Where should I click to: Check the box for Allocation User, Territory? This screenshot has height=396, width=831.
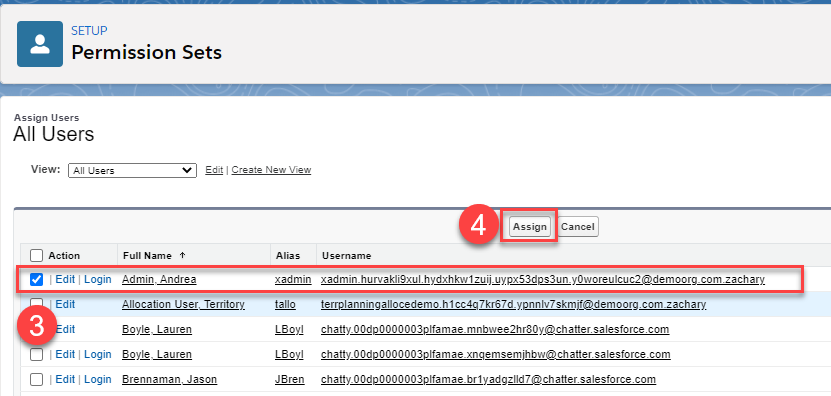pos(36,304)
